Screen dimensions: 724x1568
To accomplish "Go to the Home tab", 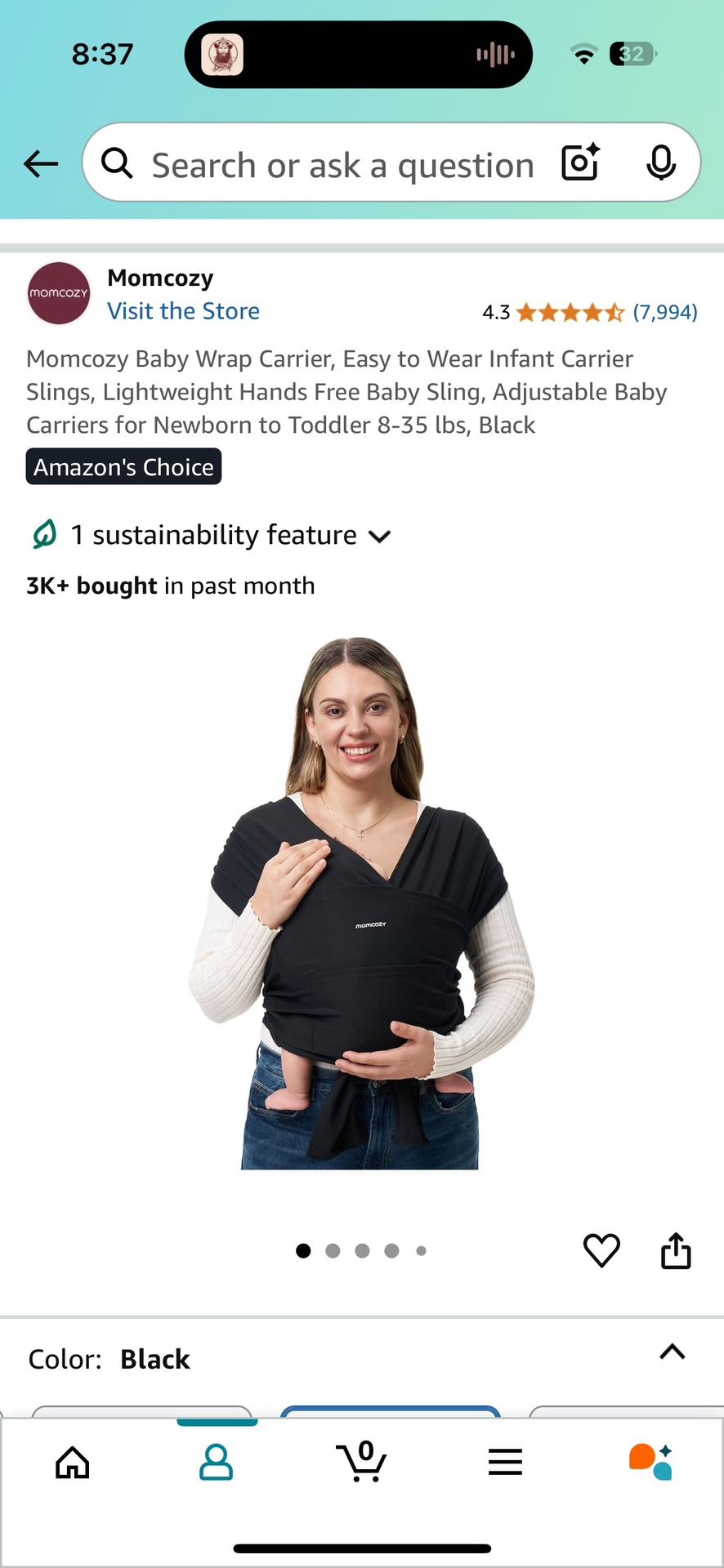I will (73, 1462).
